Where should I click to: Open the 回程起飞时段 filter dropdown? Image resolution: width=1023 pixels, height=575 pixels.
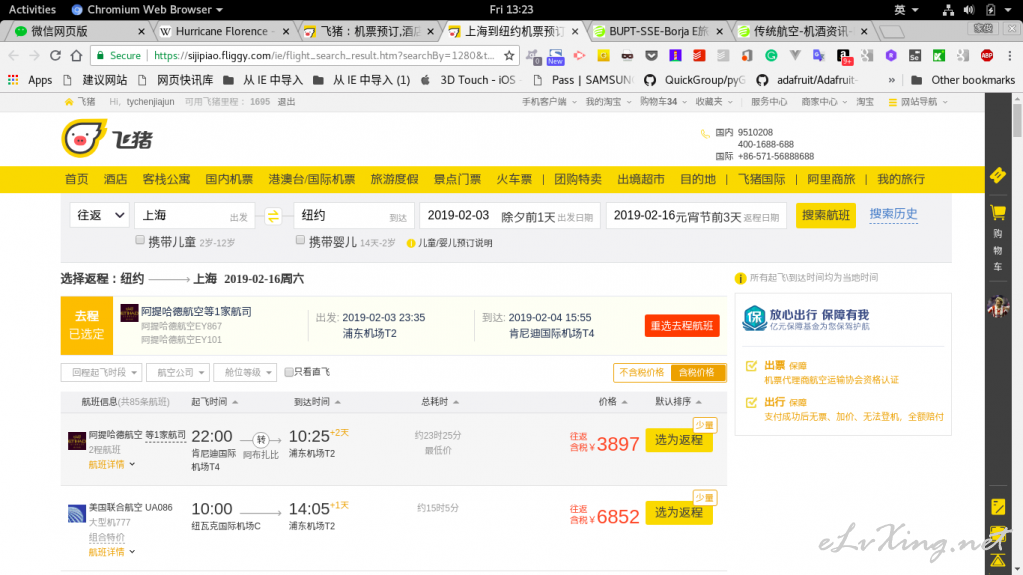tap(101, 372)
